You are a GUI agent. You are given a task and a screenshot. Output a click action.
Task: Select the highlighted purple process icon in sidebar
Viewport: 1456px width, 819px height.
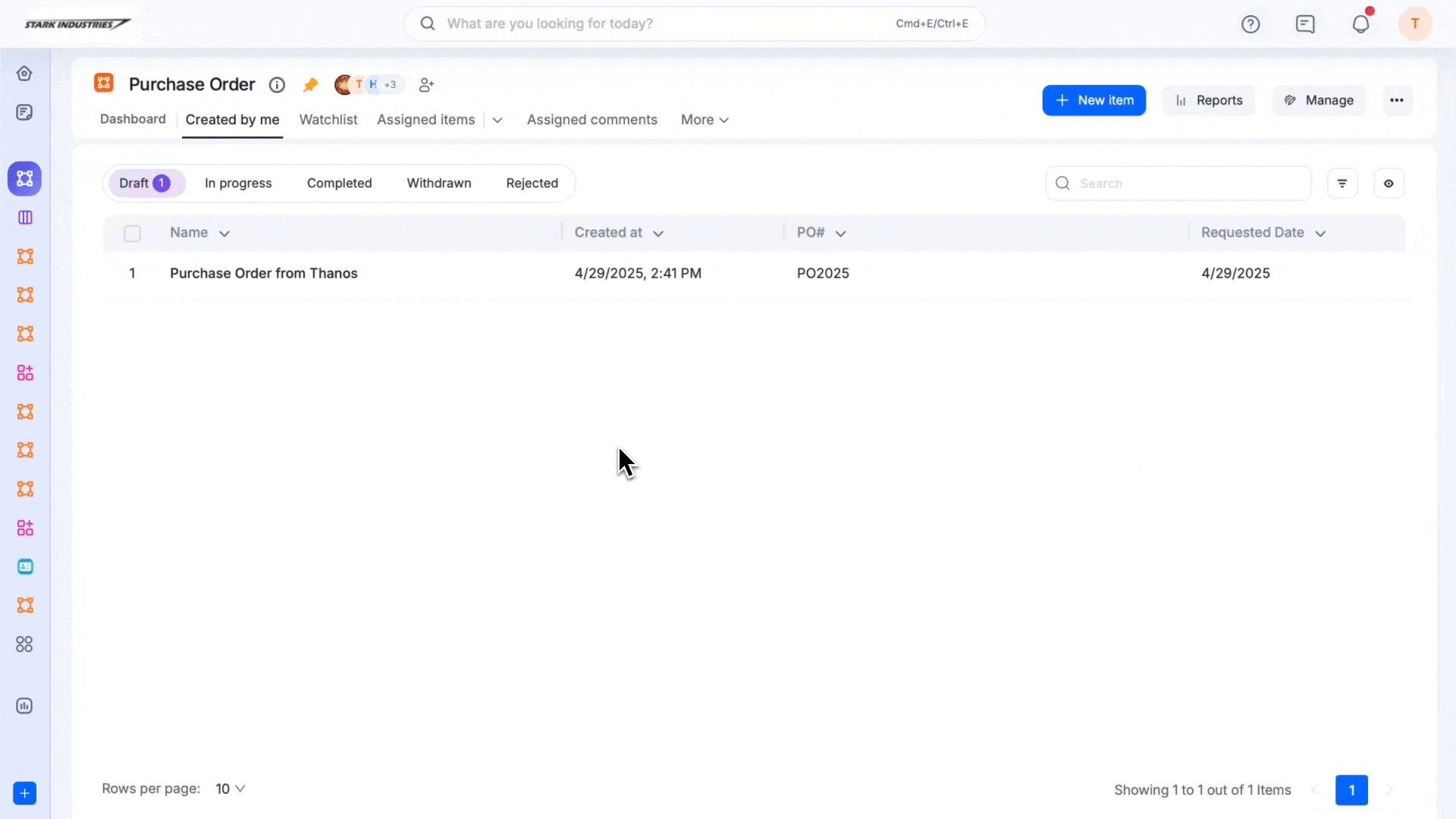click(x=24, y=179)
